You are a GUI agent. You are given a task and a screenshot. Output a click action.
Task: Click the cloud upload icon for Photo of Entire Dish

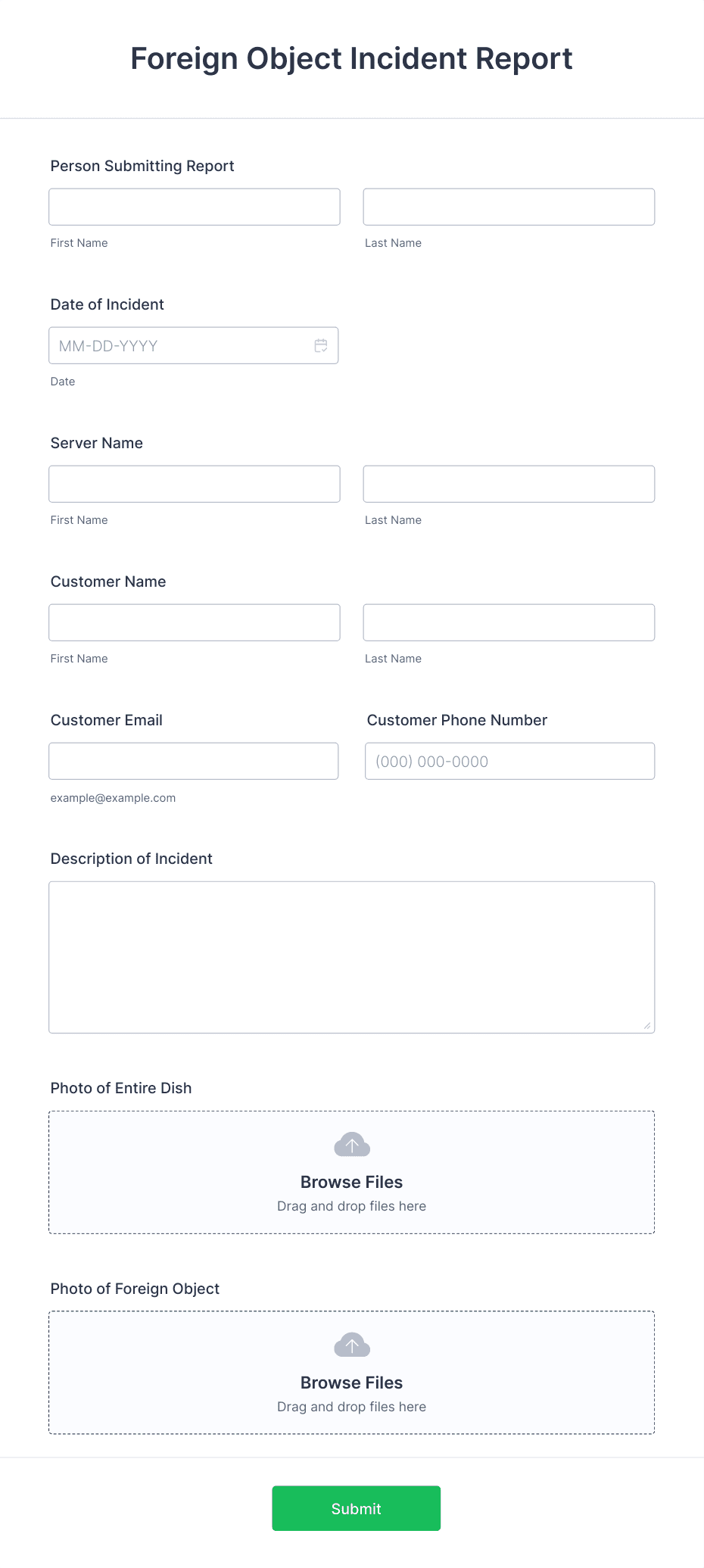coord(351,1146)
